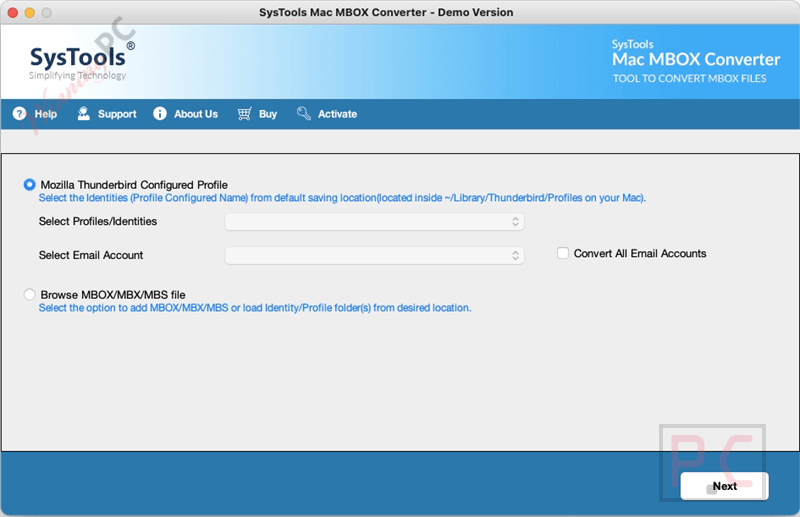Click the Support person icon

coord(84,113)
